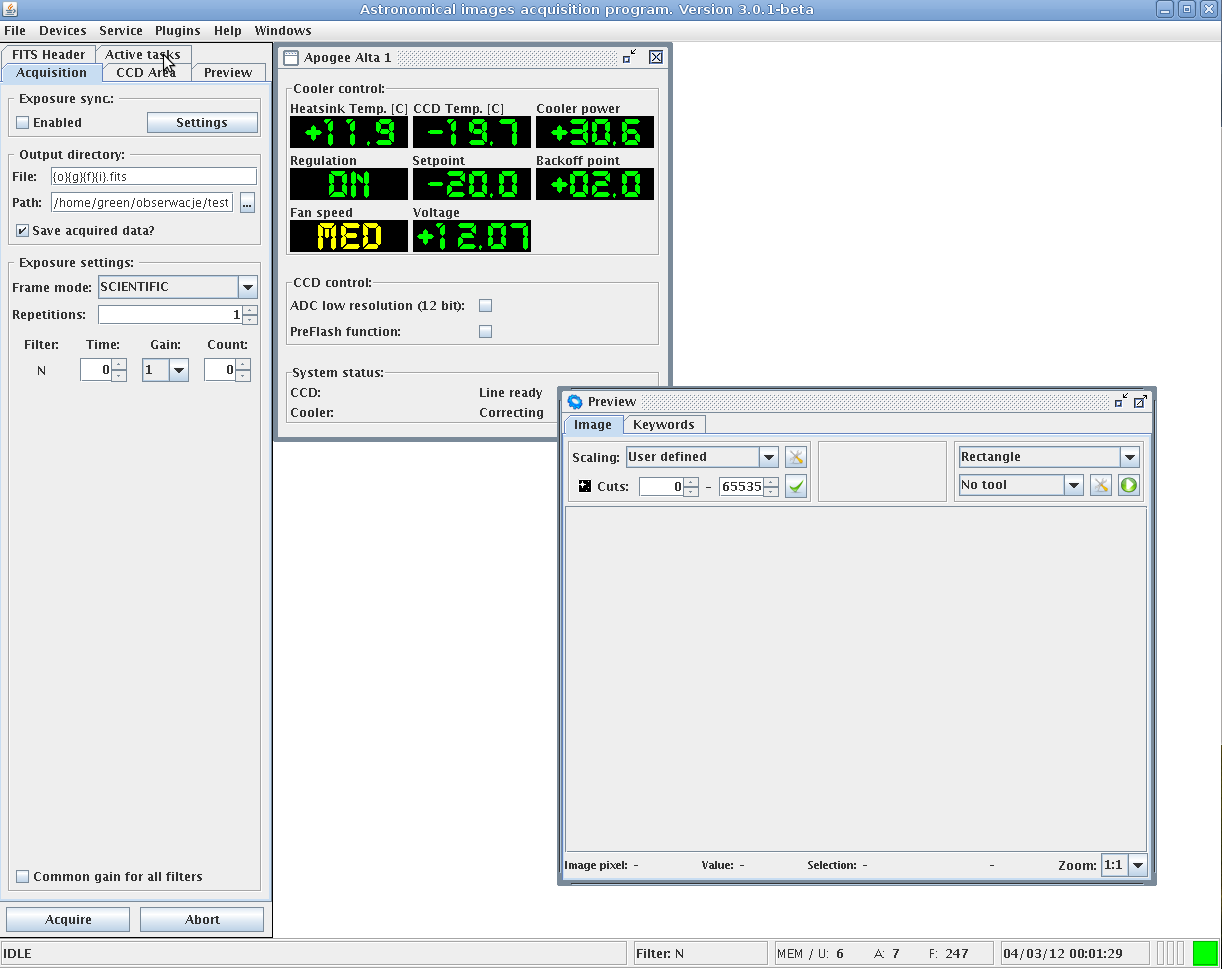
Task: Enable Common gain for all filters
Action: click(23, 877)
